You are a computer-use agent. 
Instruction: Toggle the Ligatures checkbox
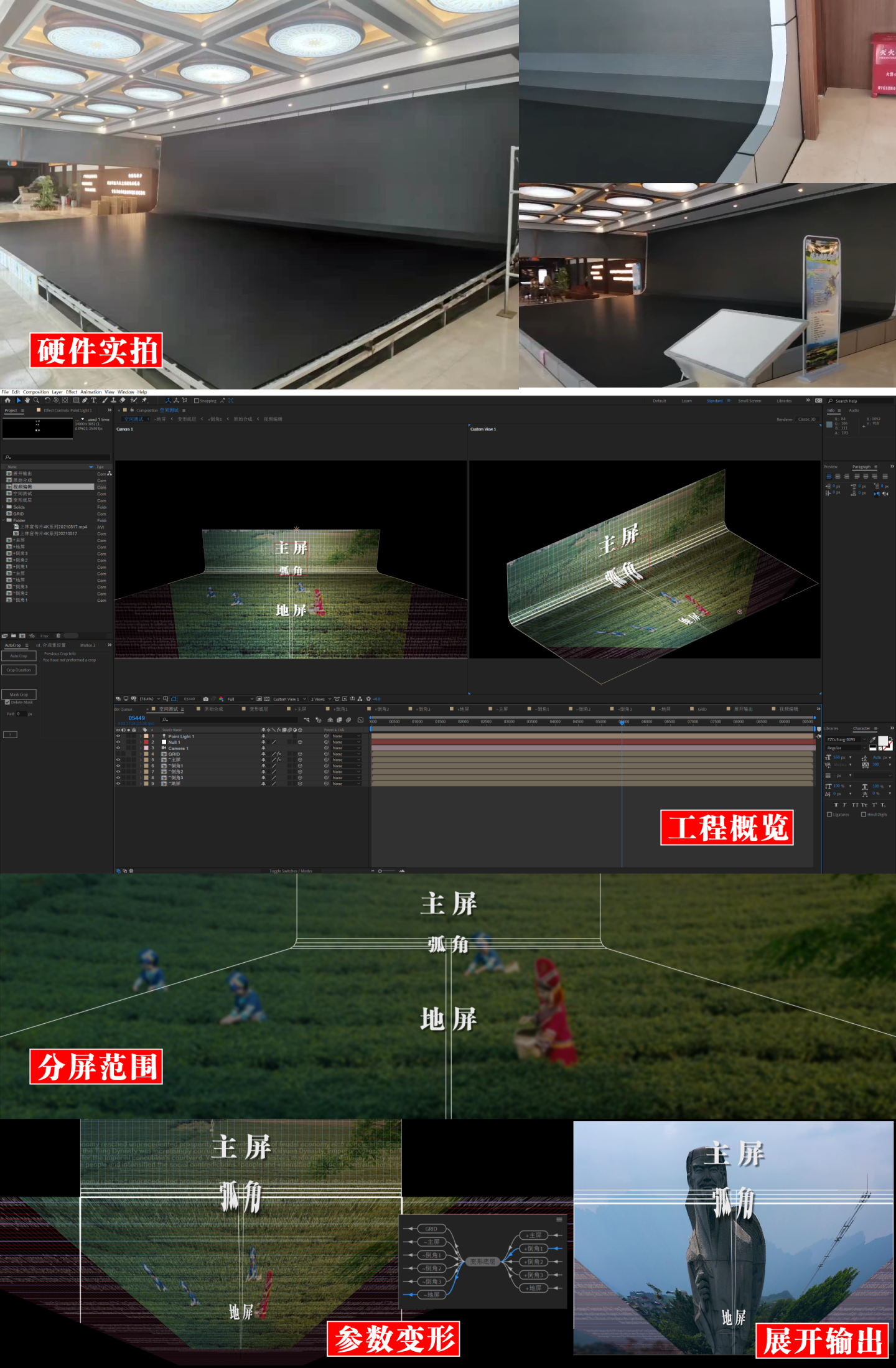(x=829, y=815)
